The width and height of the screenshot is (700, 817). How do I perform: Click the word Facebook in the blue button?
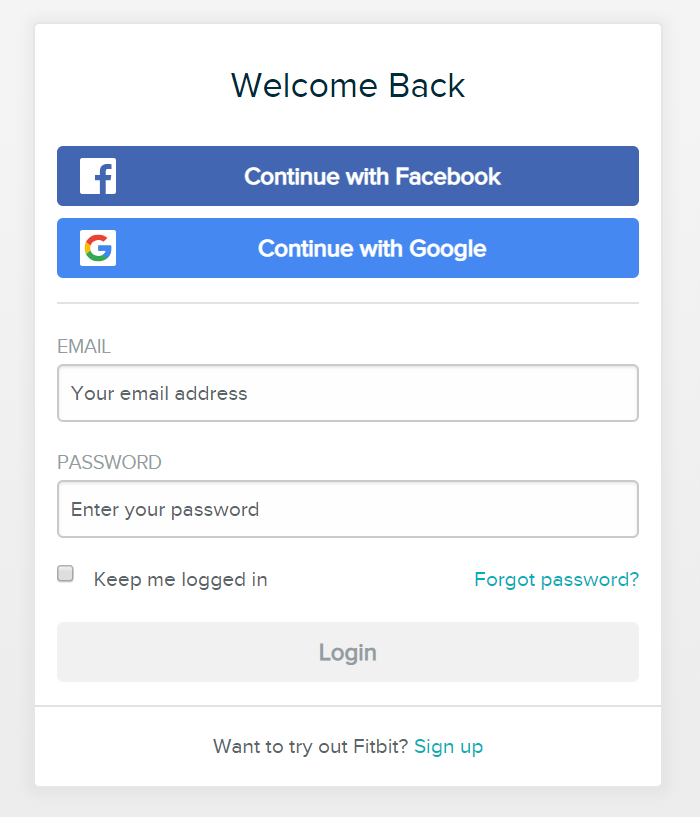pyautogui.click(x=448, y=177)
